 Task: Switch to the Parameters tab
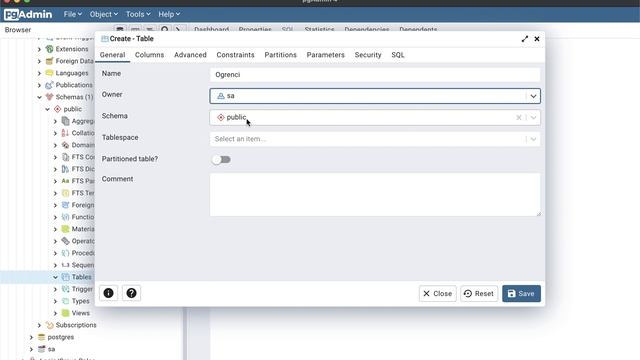point(326,55)
